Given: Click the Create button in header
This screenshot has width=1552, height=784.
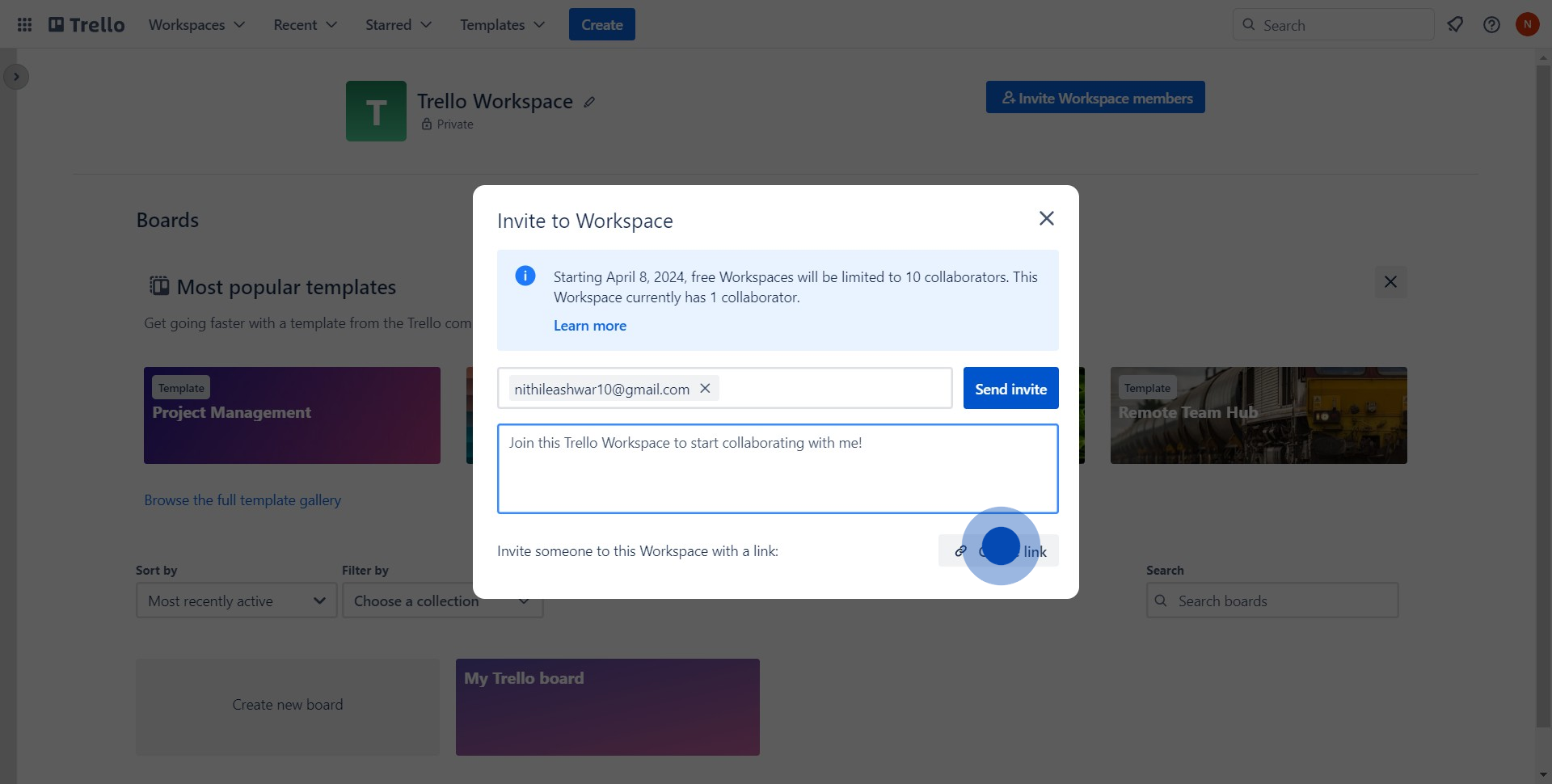Looking at the screenshot, I should coord(602,25).
